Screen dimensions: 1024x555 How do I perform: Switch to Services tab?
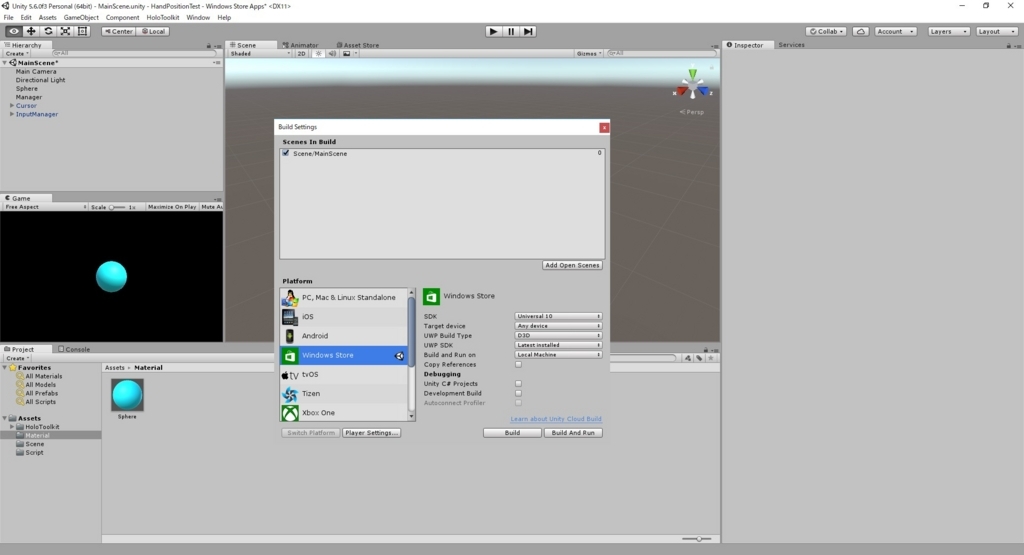[792, 45]
